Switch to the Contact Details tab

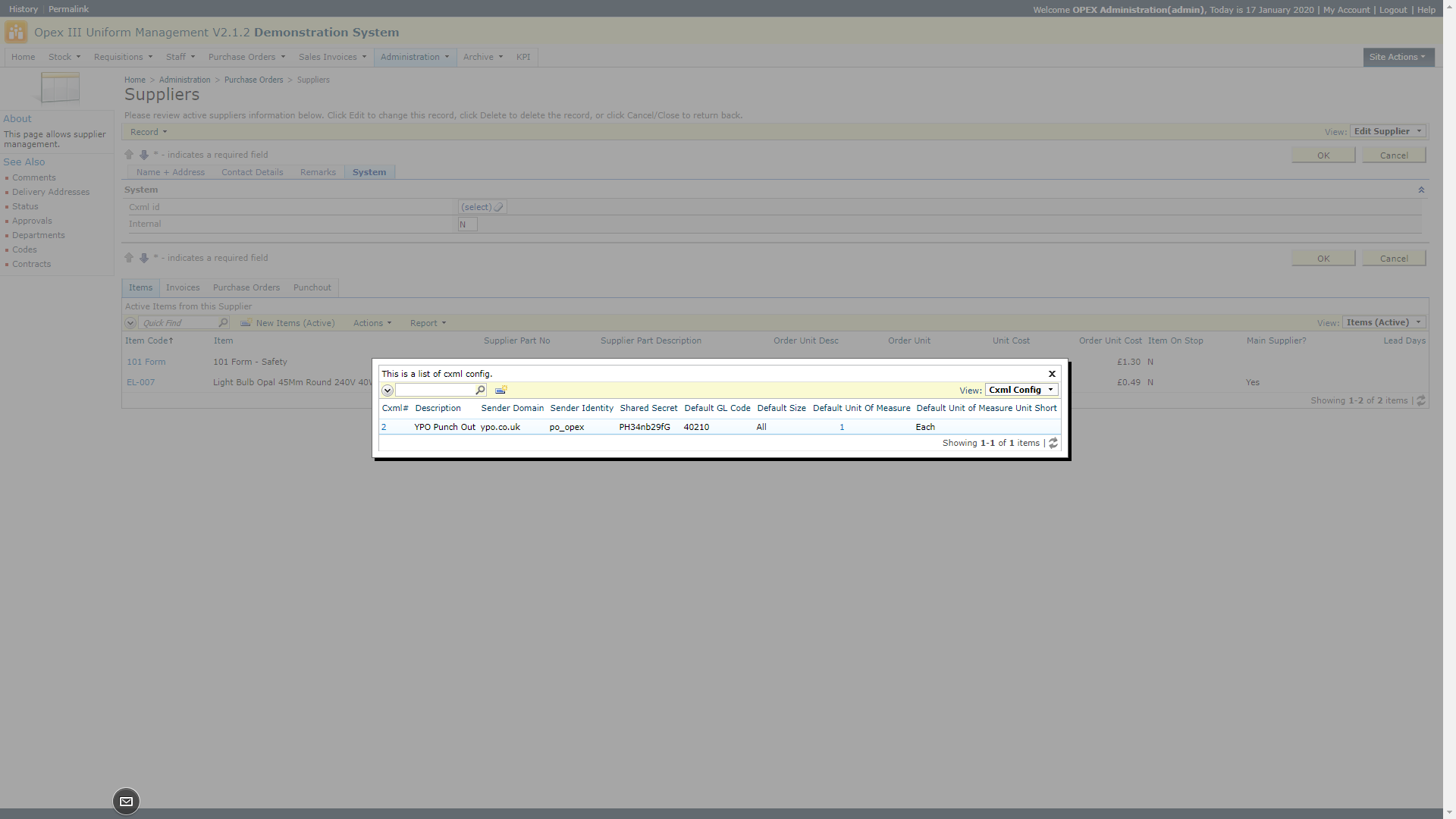click(x=252, y=172)
